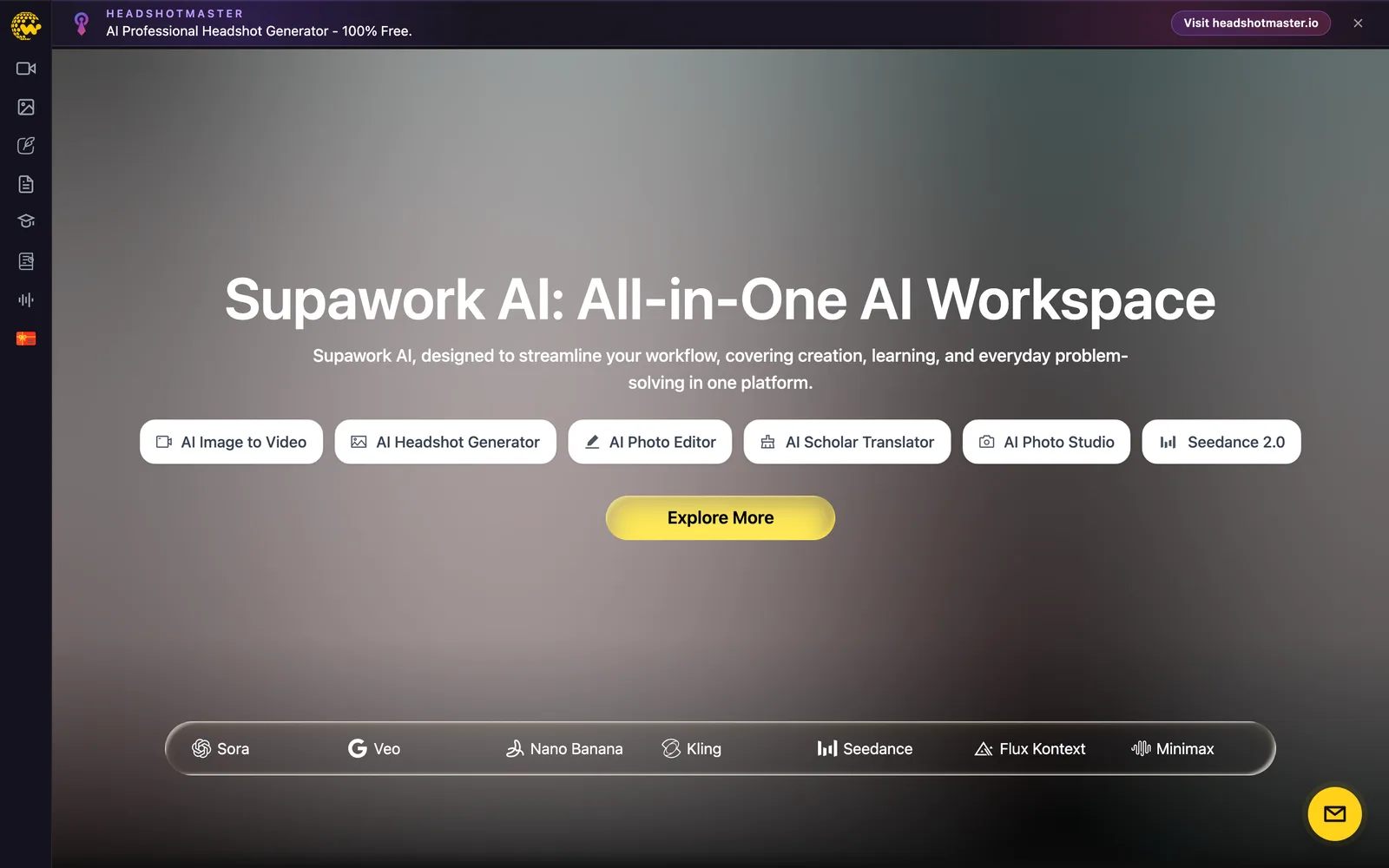Open the feather writing tool in the sidebar
The width and height of the screenshot is (1389, 868).
coord(26,146)
